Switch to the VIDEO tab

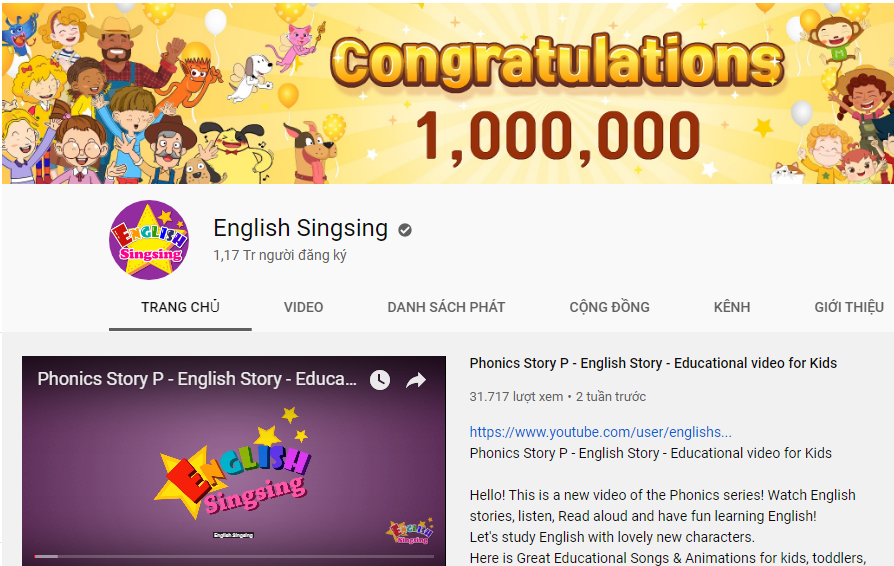[303, 307]
